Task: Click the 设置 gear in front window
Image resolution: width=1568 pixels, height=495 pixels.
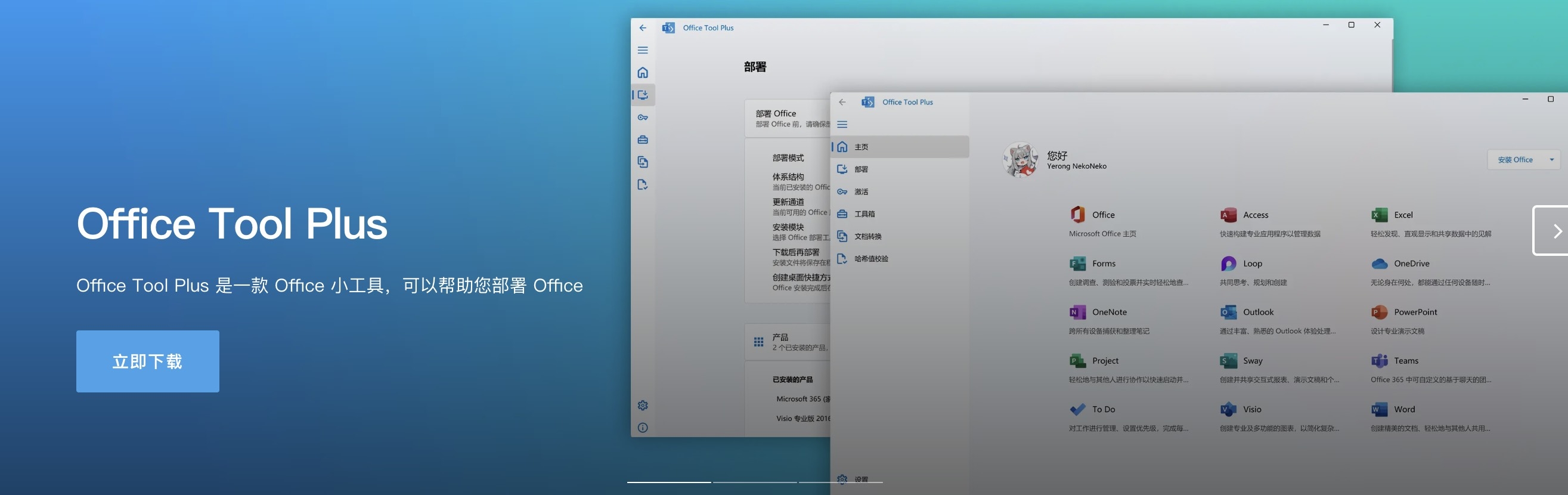Action: pos(842,479)
